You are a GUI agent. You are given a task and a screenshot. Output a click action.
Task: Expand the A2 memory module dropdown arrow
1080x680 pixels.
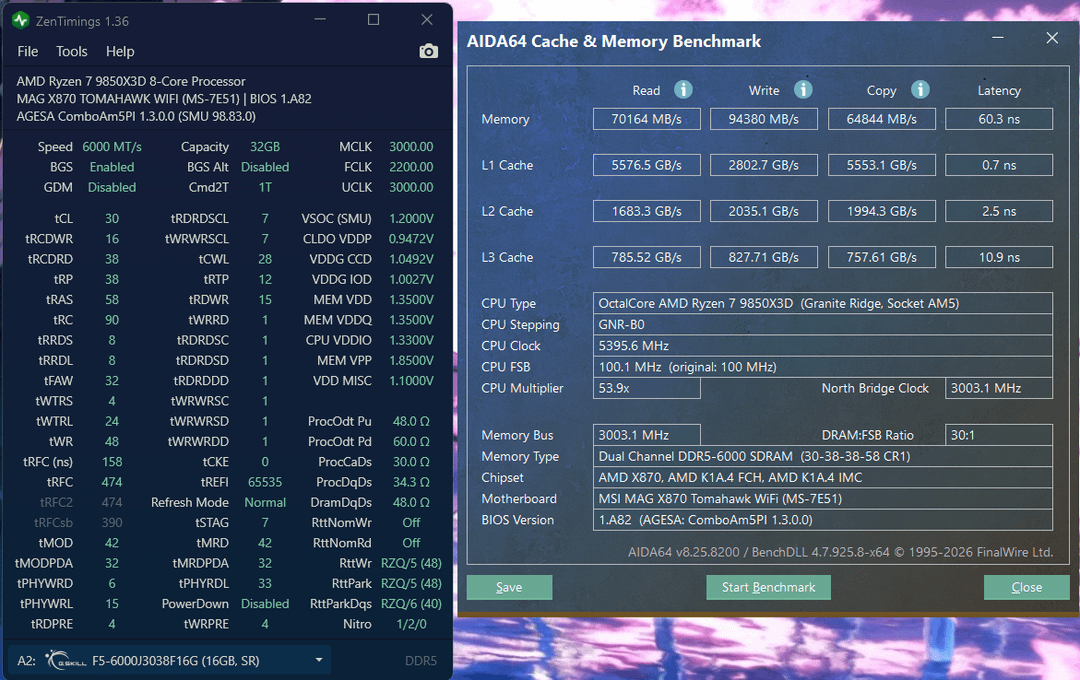(x=319, y=660)
